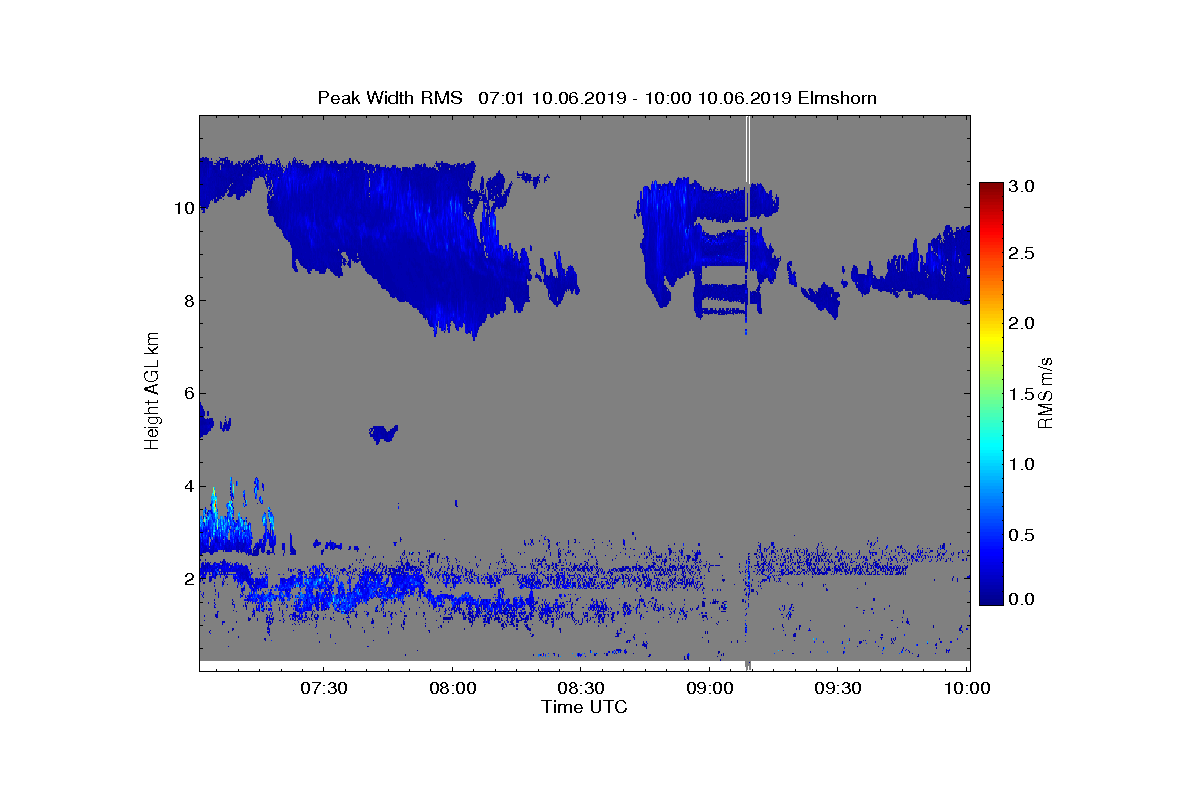Image resolution: width=1200 pixels, height=800 pixels.
Task: Click the colorbar value 2.0
Action: point(1020,323)
